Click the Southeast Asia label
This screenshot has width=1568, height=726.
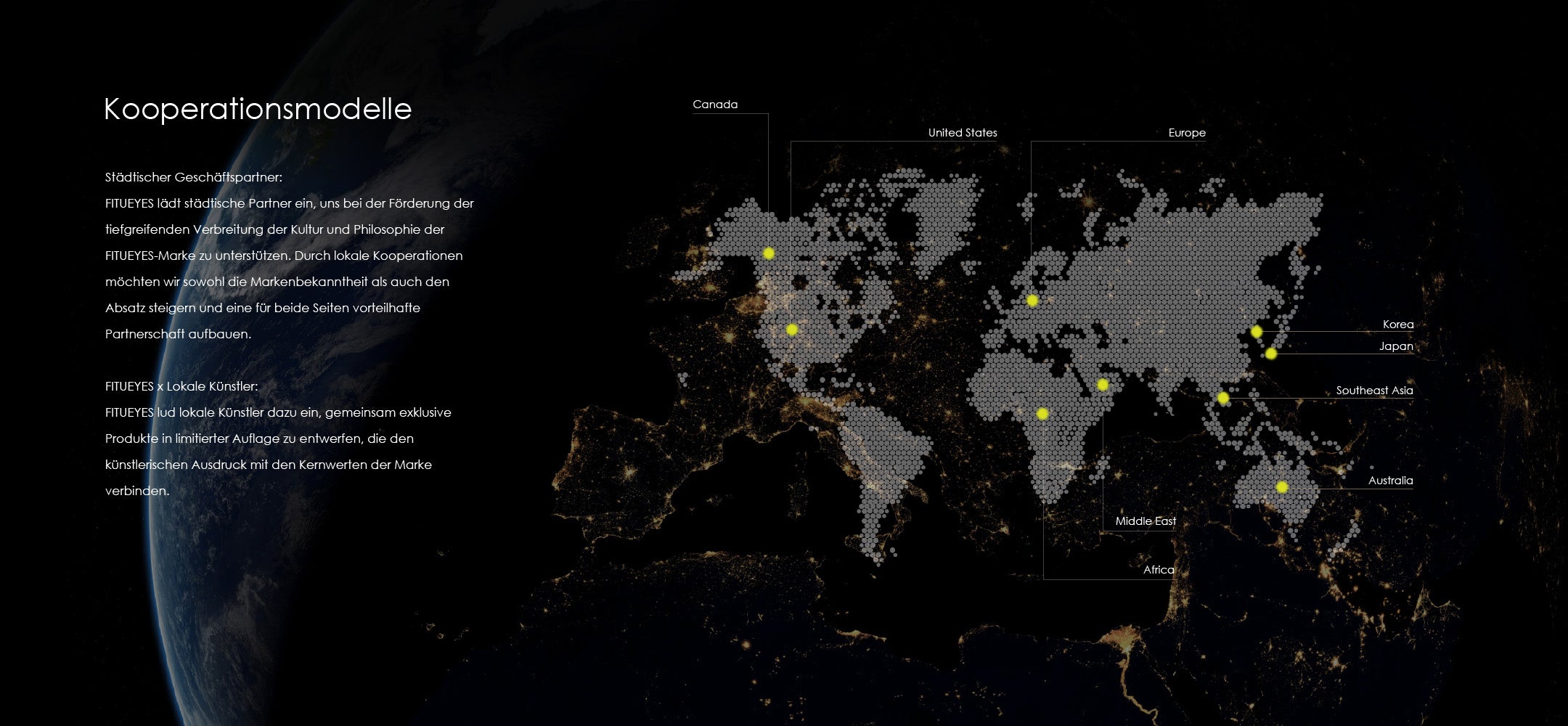(1374, 391)
